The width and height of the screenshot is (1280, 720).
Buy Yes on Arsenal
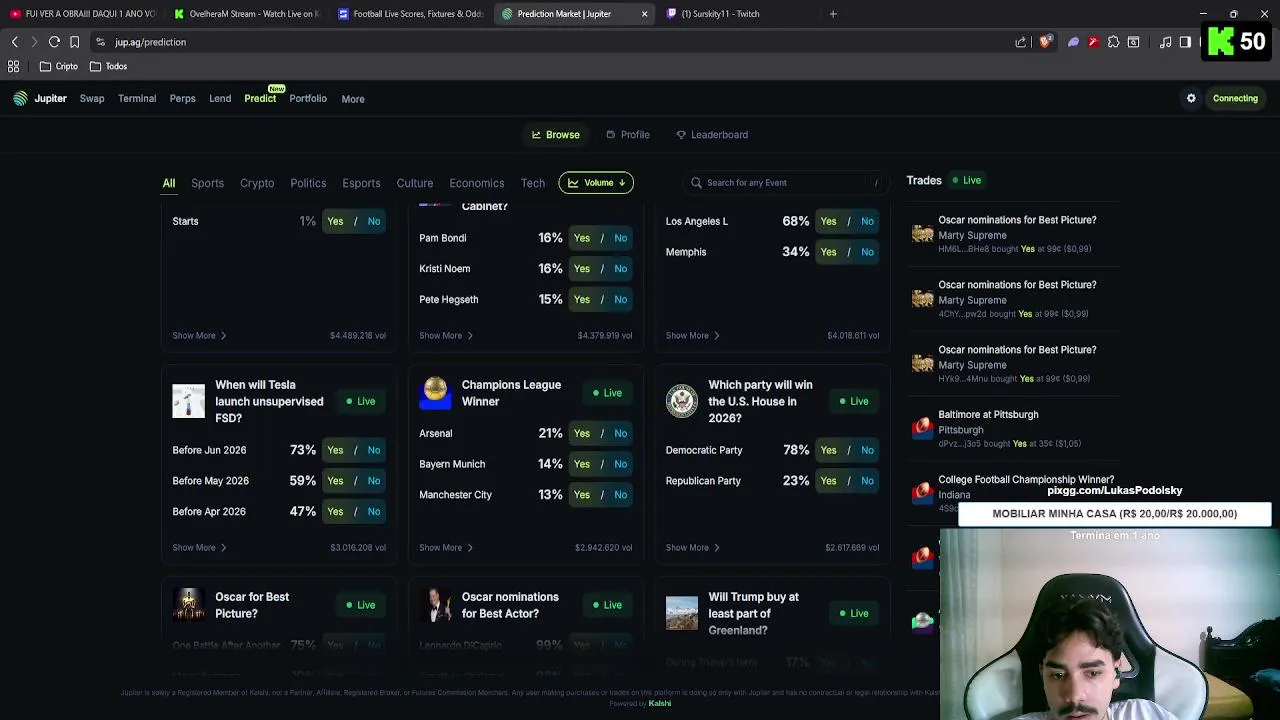coord(582,433)
